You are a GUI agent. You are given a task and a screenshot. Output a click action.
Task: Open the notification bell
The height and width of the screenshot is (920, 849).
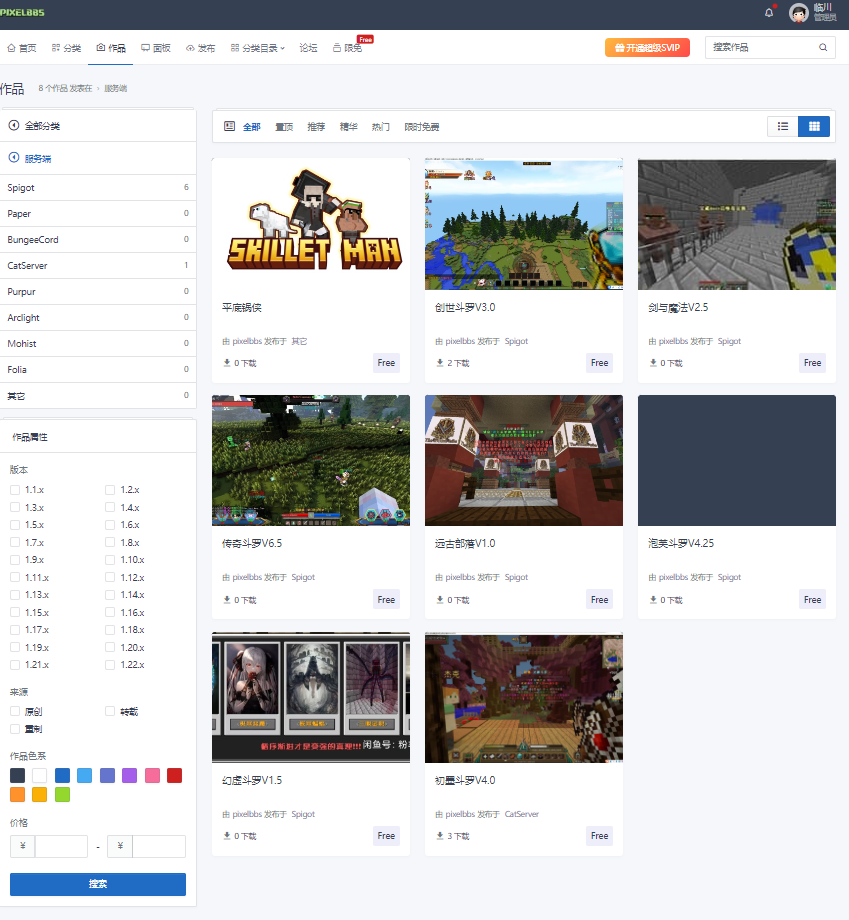click(769, 12)
